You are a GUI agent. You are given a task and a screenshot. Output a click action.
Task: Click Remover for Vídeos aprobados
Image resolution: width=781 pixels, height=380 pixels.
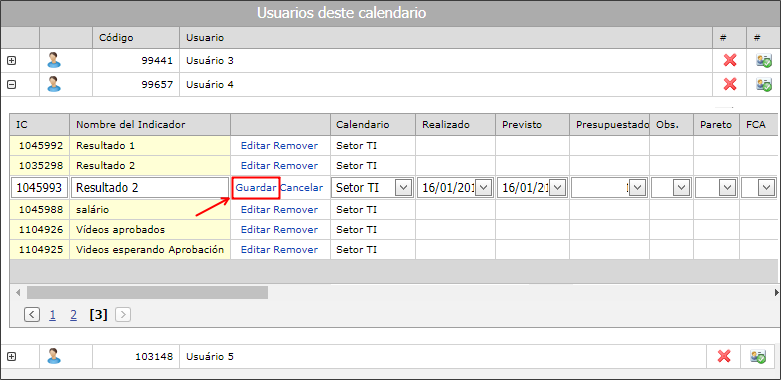point(295,230)
